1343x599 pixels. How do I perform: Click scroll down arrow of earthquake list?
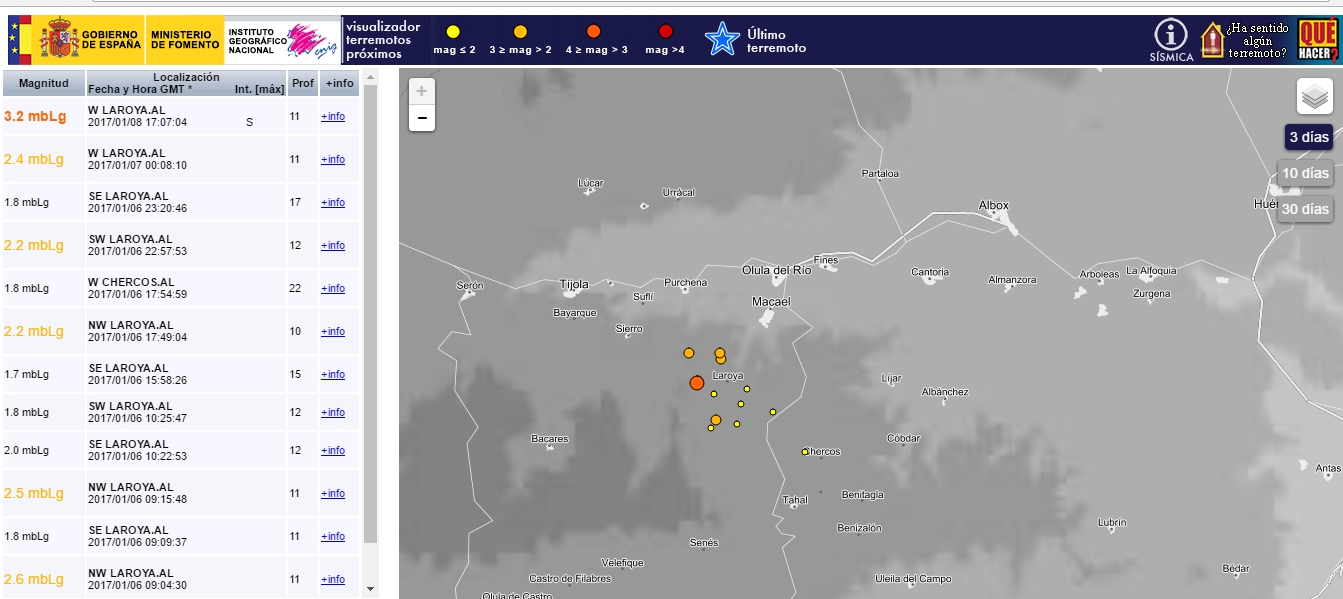pos(370,589)
